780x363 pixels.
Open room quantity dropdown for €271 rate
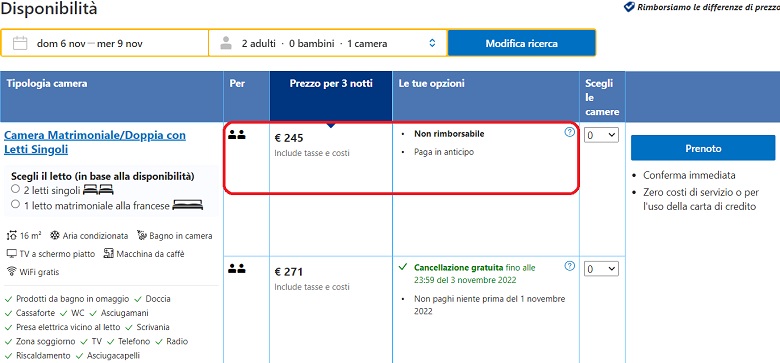point(601,269)
